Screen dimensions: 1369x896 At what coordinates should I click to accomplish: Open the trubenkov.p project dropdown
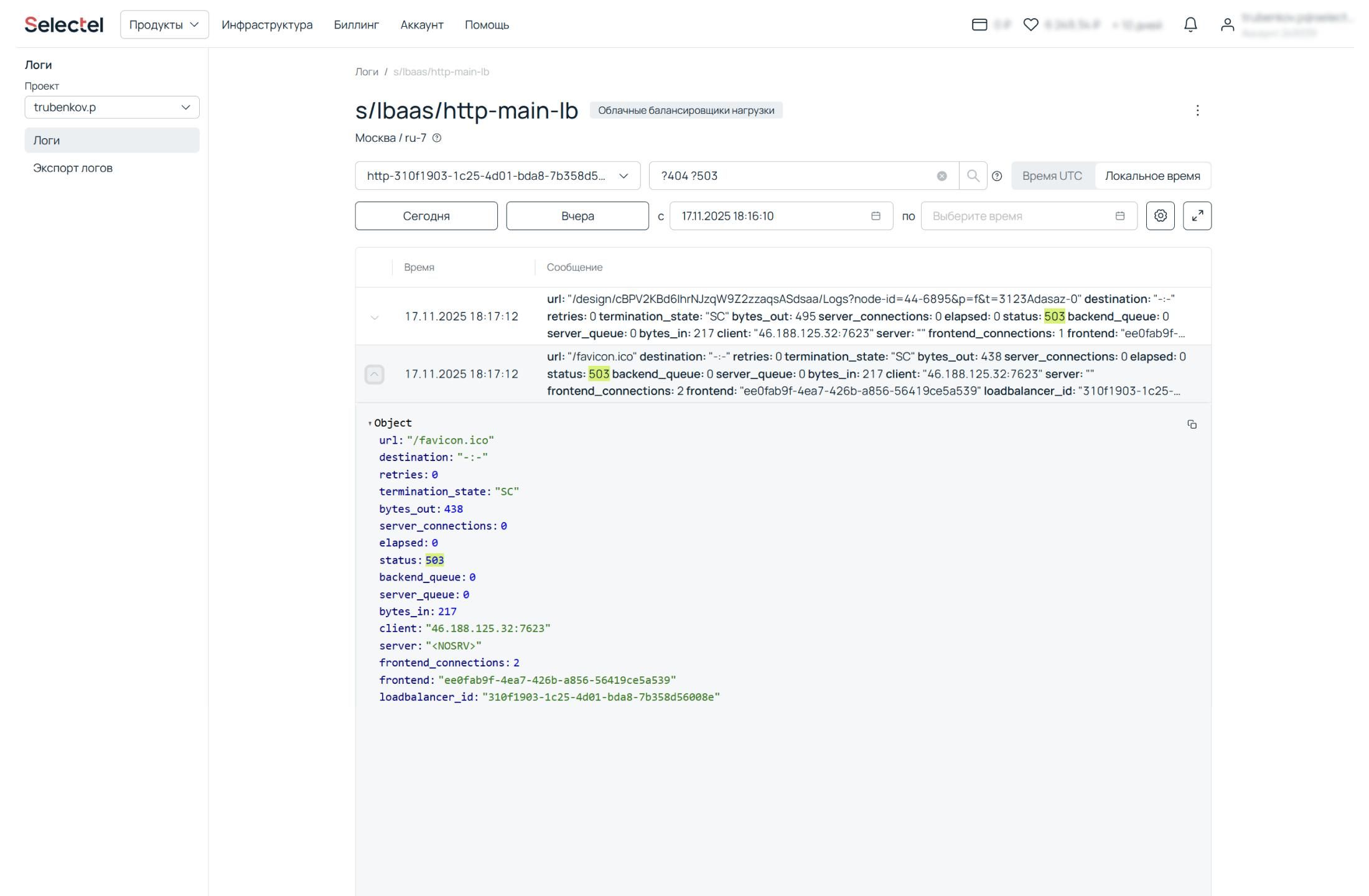112,108
